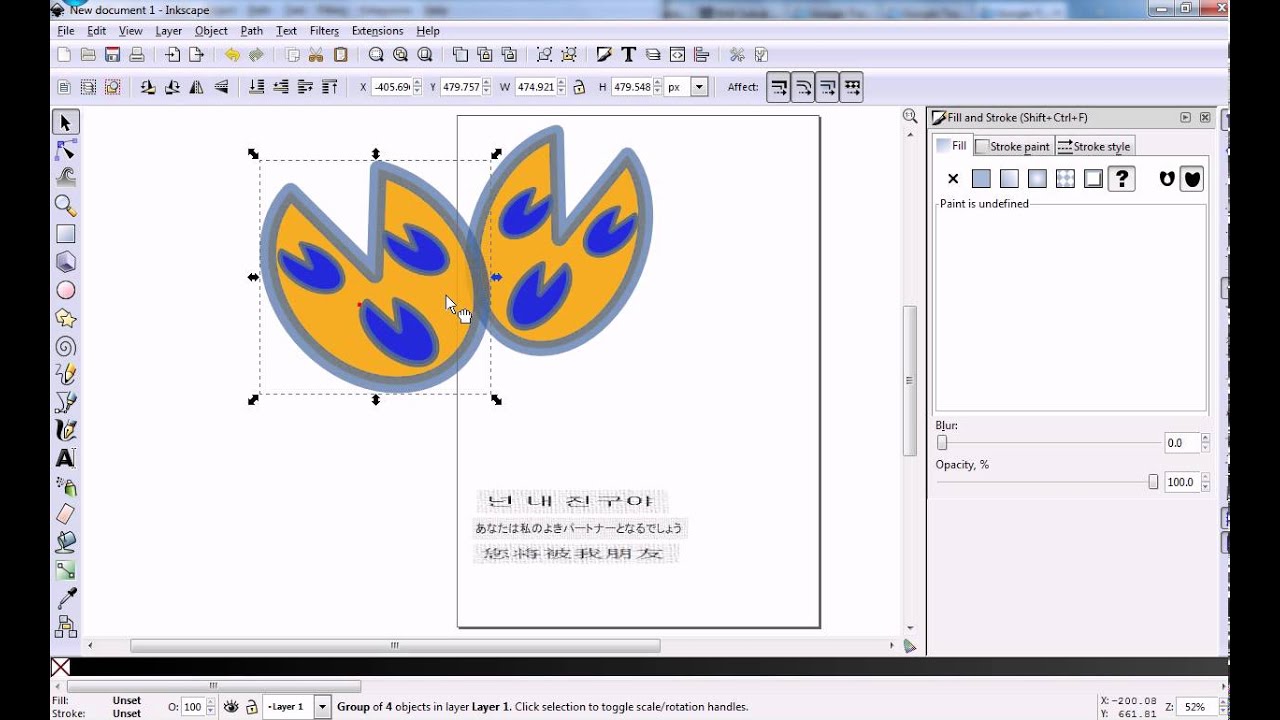
Task: Flip selection horizontally
Action: point(196,87)
